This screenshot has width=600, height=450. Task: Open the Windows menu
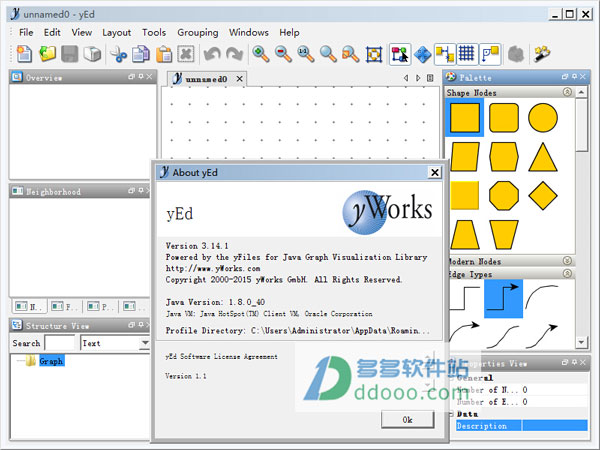tap(249, 33)
